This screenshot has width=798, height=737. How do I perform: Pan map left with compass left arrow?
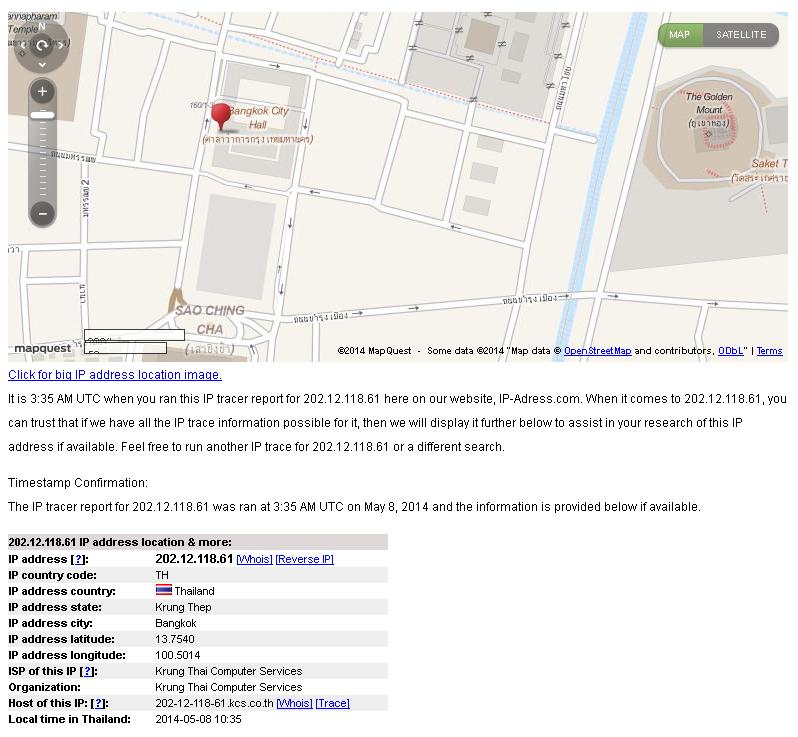click(x=23, y=45)
